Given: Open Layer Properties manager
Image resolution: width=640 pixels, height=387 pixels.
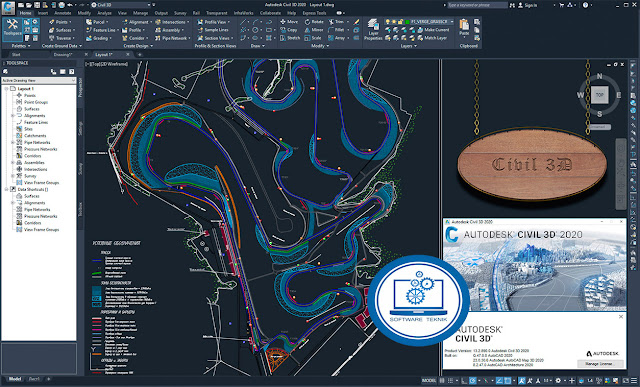Looking at the screenshot, I should (x=373, y=29).
